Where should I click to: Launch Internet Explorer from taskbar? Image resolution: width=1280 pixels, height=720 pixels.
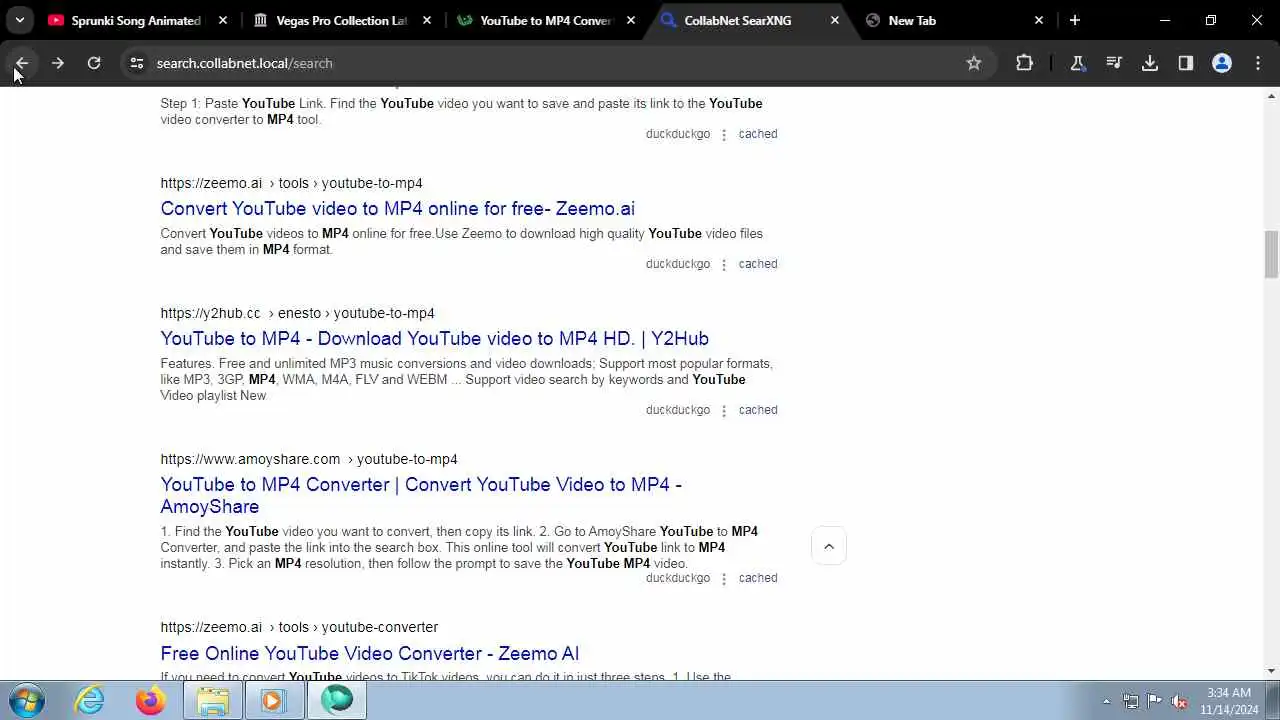(x=90, y=700)
